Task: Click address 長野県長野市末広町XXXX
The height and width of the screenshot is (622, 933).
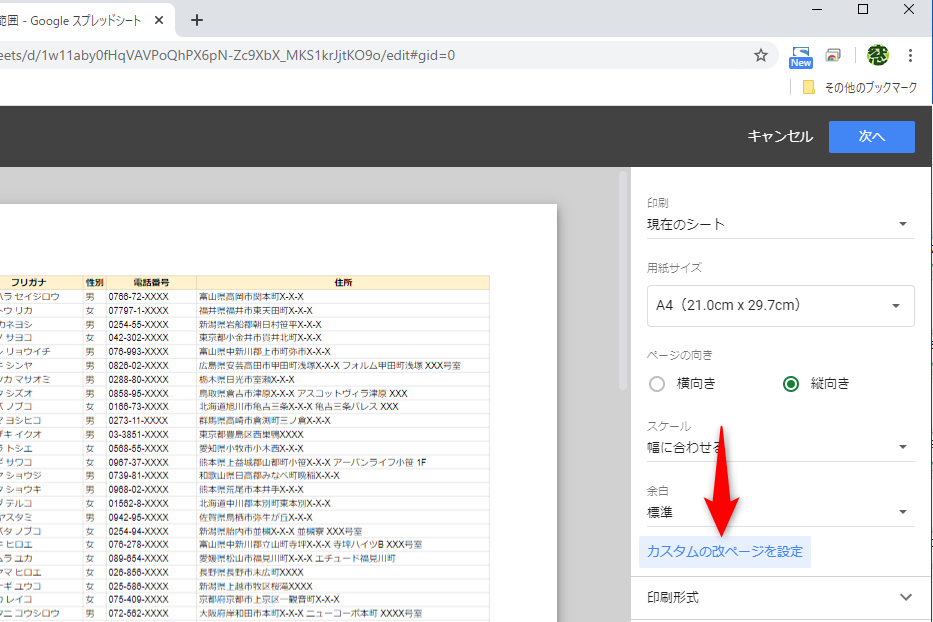Action: [x=251, y=573]
